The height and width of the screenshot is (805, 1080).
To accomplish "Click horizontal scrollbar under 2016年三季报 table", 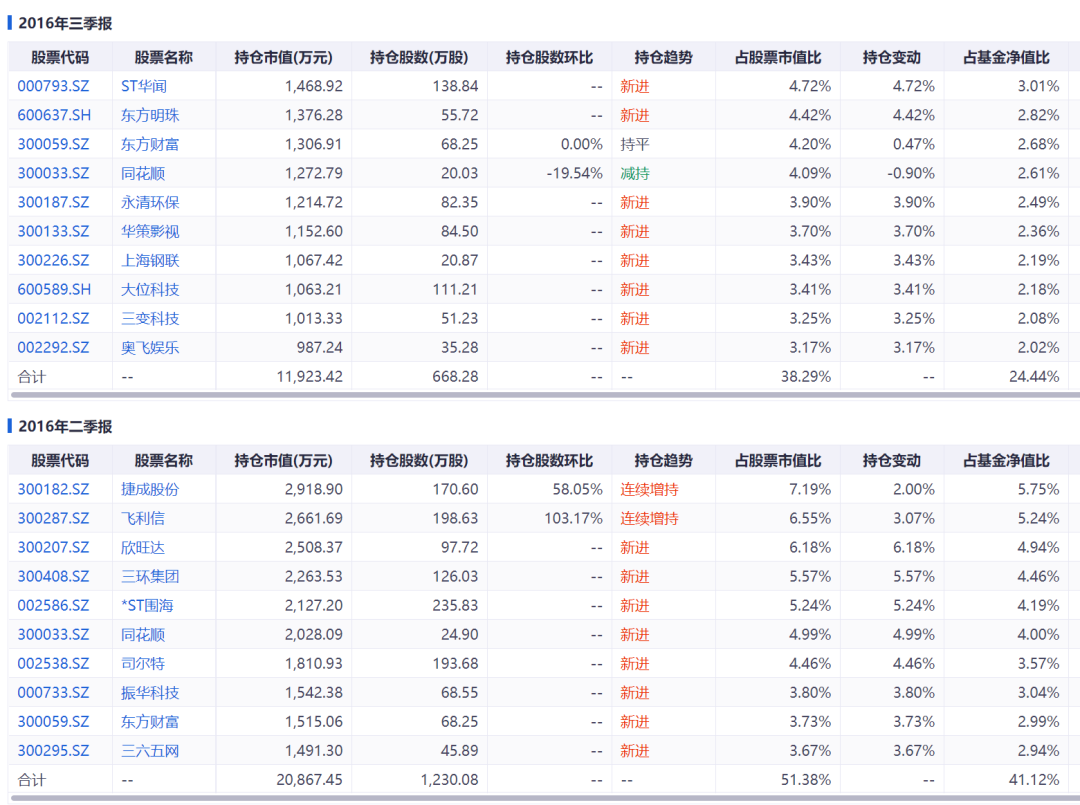I will [x=545, y=395].
